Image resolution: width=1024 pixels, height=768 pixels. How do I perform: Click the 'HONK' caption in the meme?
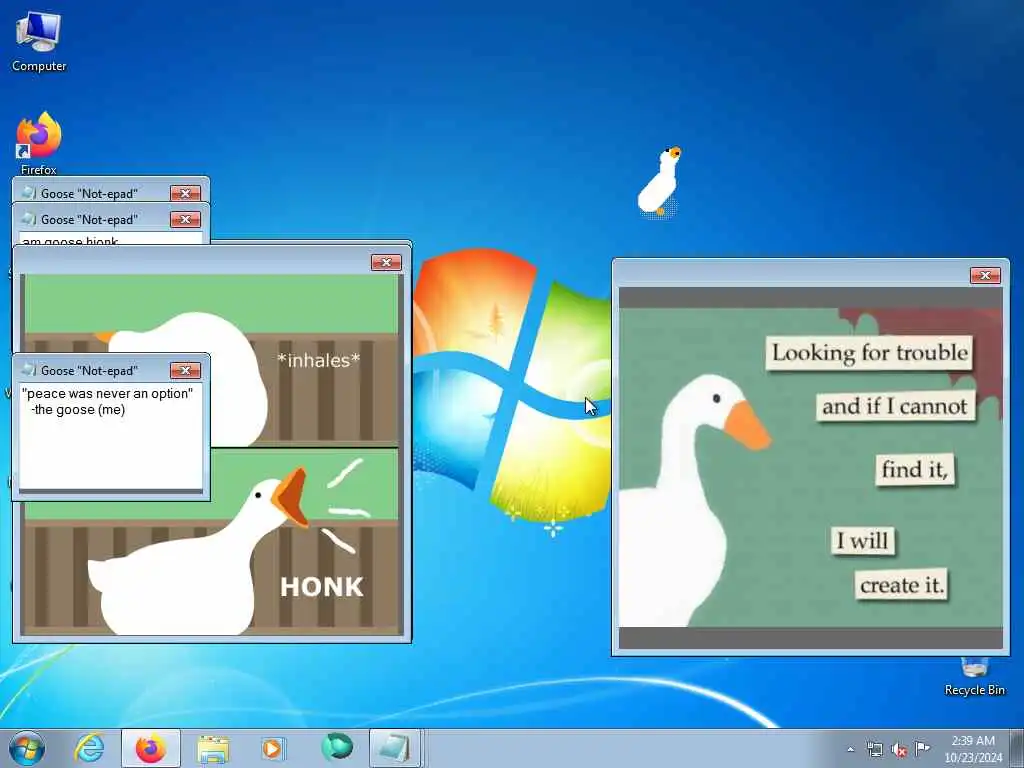[x=322, y=586]
